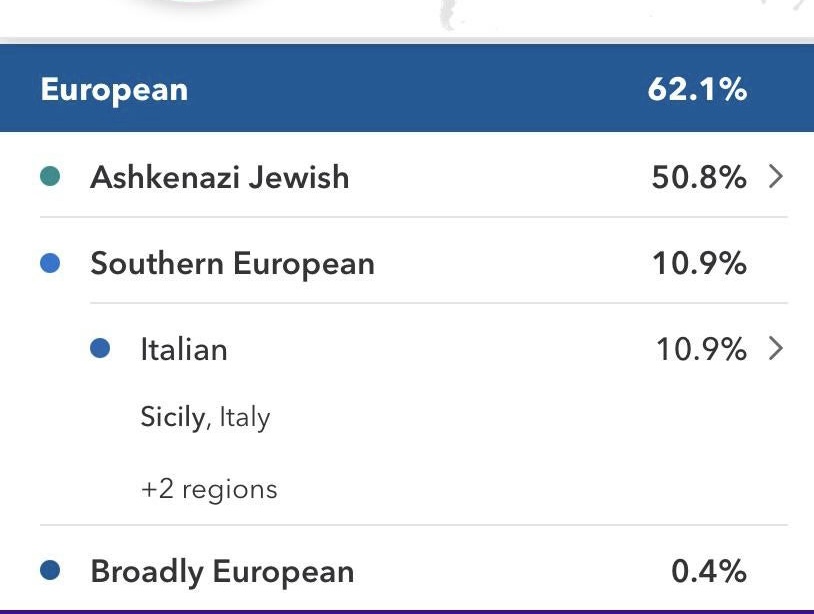The image size is (814, 614).
Task: Show more with '+2 regions'
Action: point(209,490)
